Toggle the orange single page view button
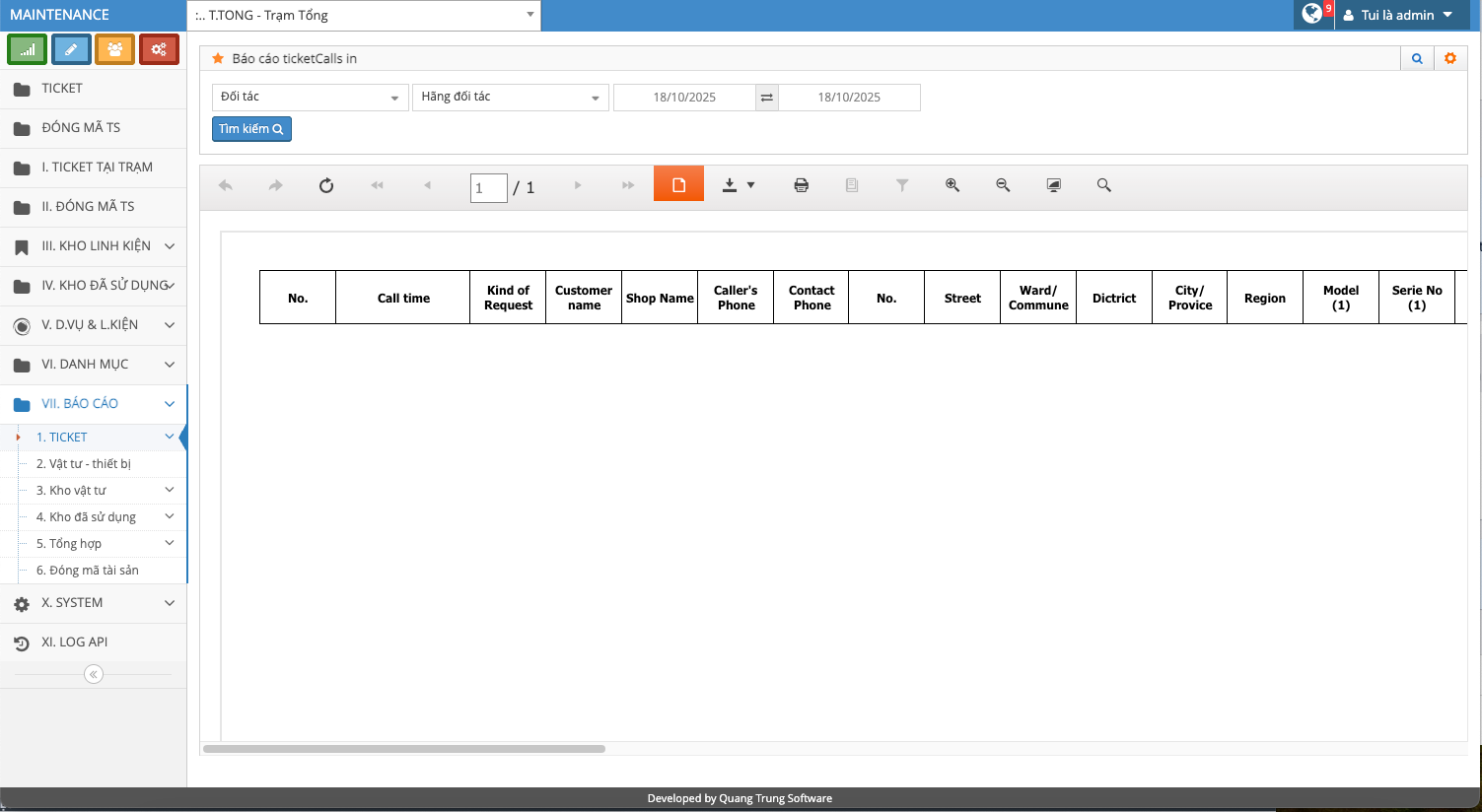 click(678, 184)
